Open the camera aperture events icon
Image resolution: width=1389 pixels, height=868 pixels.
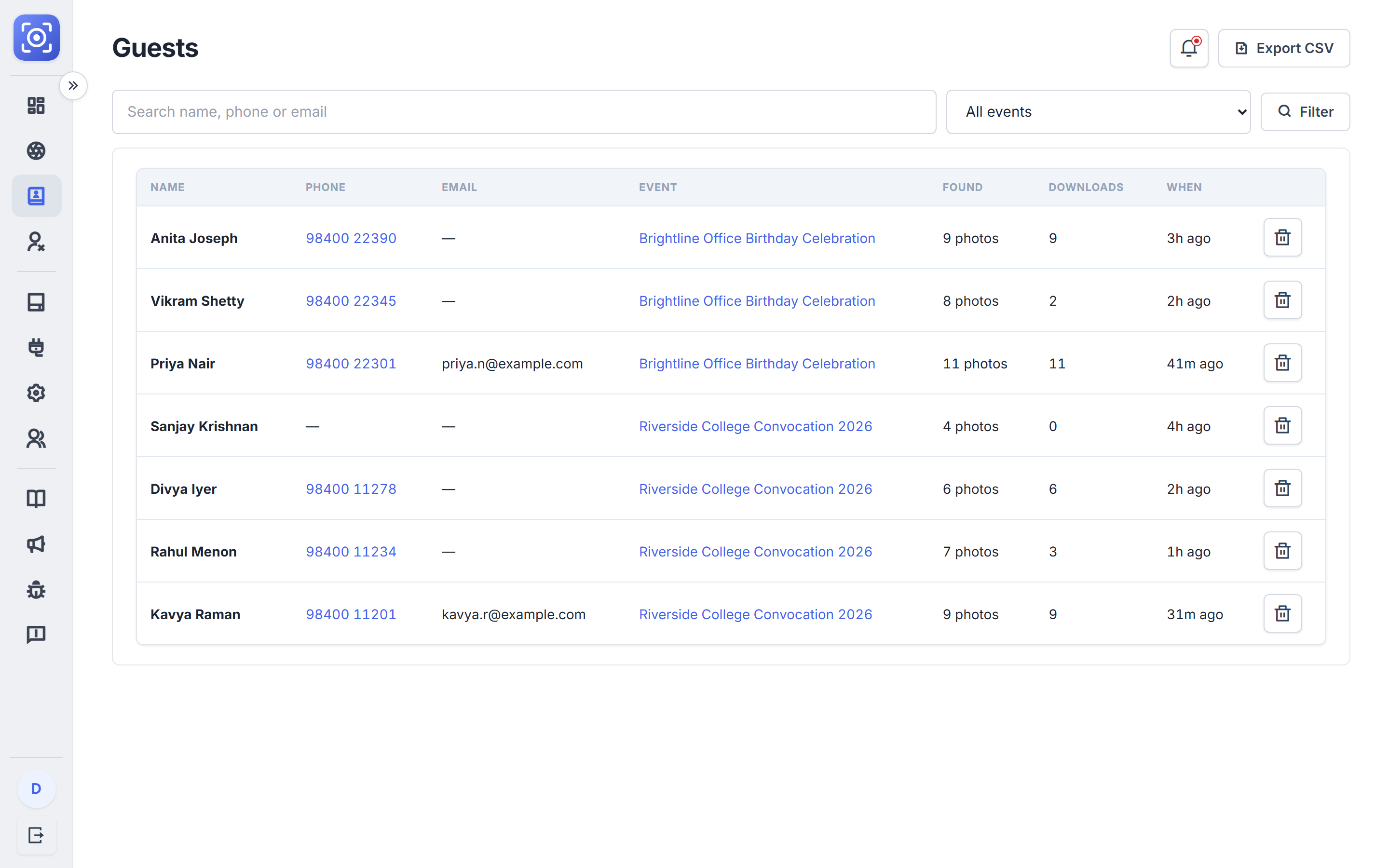[x=36, y=151]
